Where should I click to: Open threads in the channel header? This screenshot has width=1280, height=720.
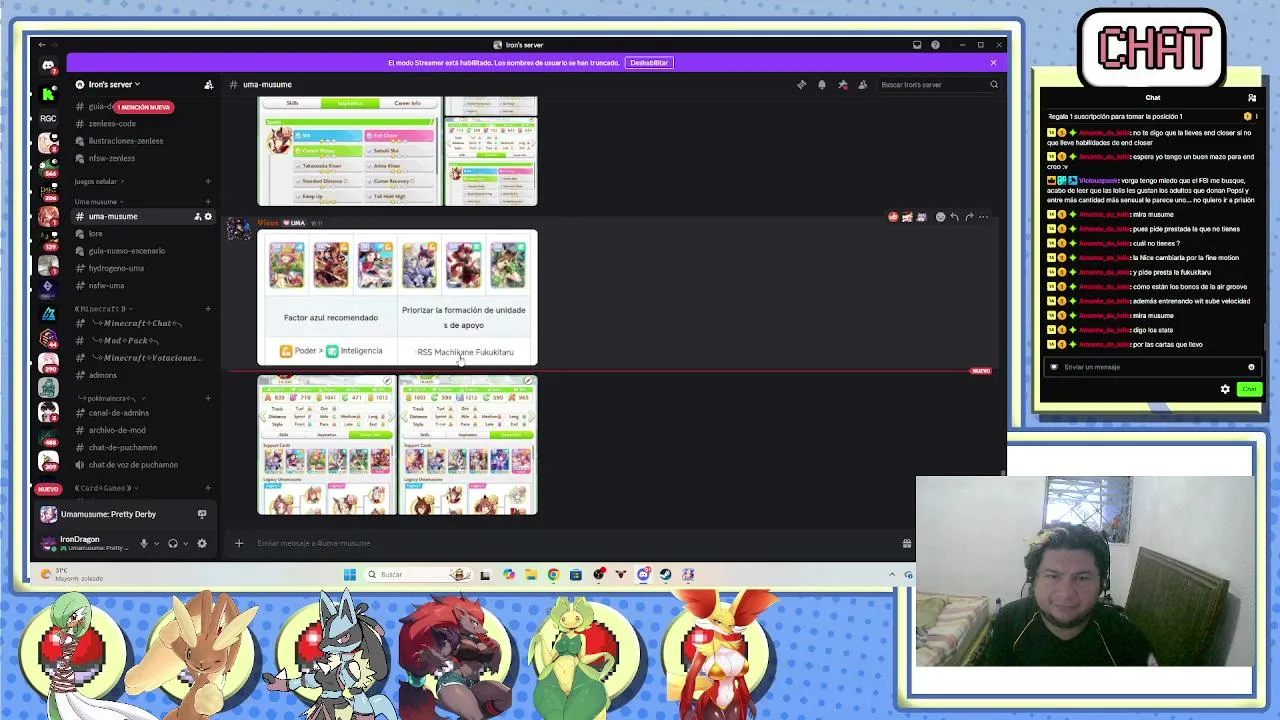click(801, 85)
